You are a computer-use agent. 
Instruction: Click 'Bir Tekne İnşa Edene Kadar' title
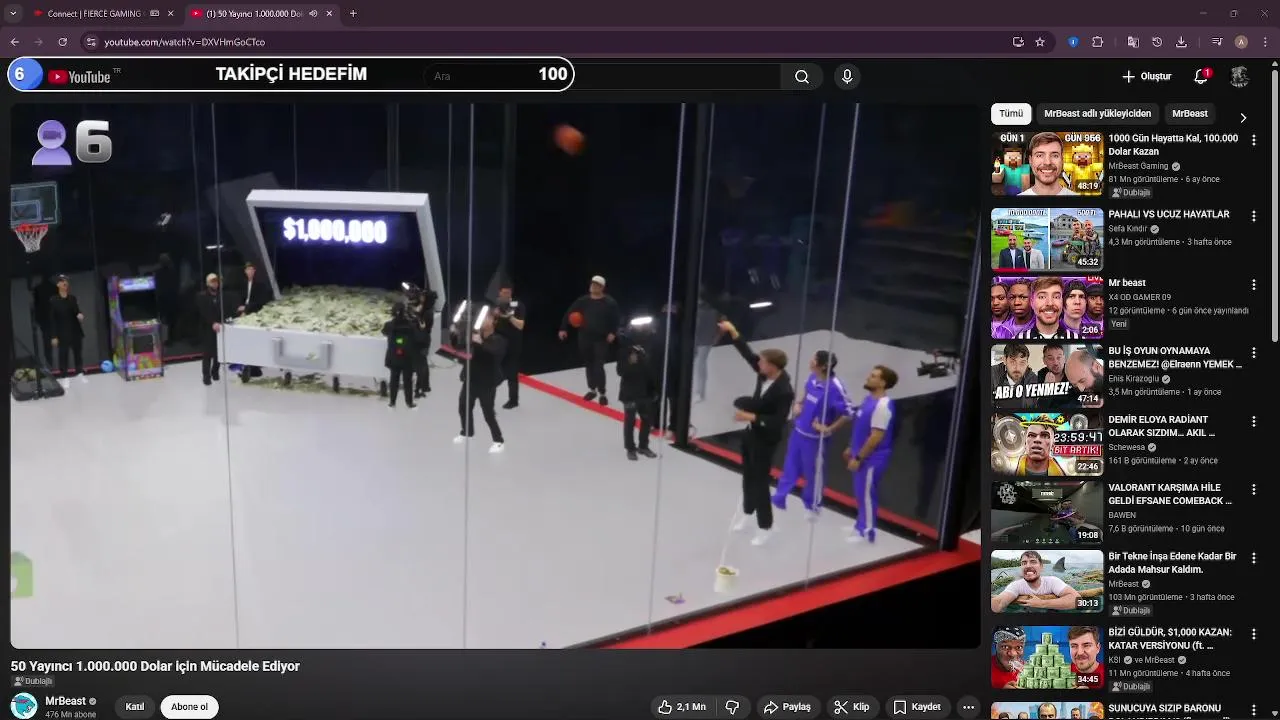pyautogui.click(x=1172, y=563)
